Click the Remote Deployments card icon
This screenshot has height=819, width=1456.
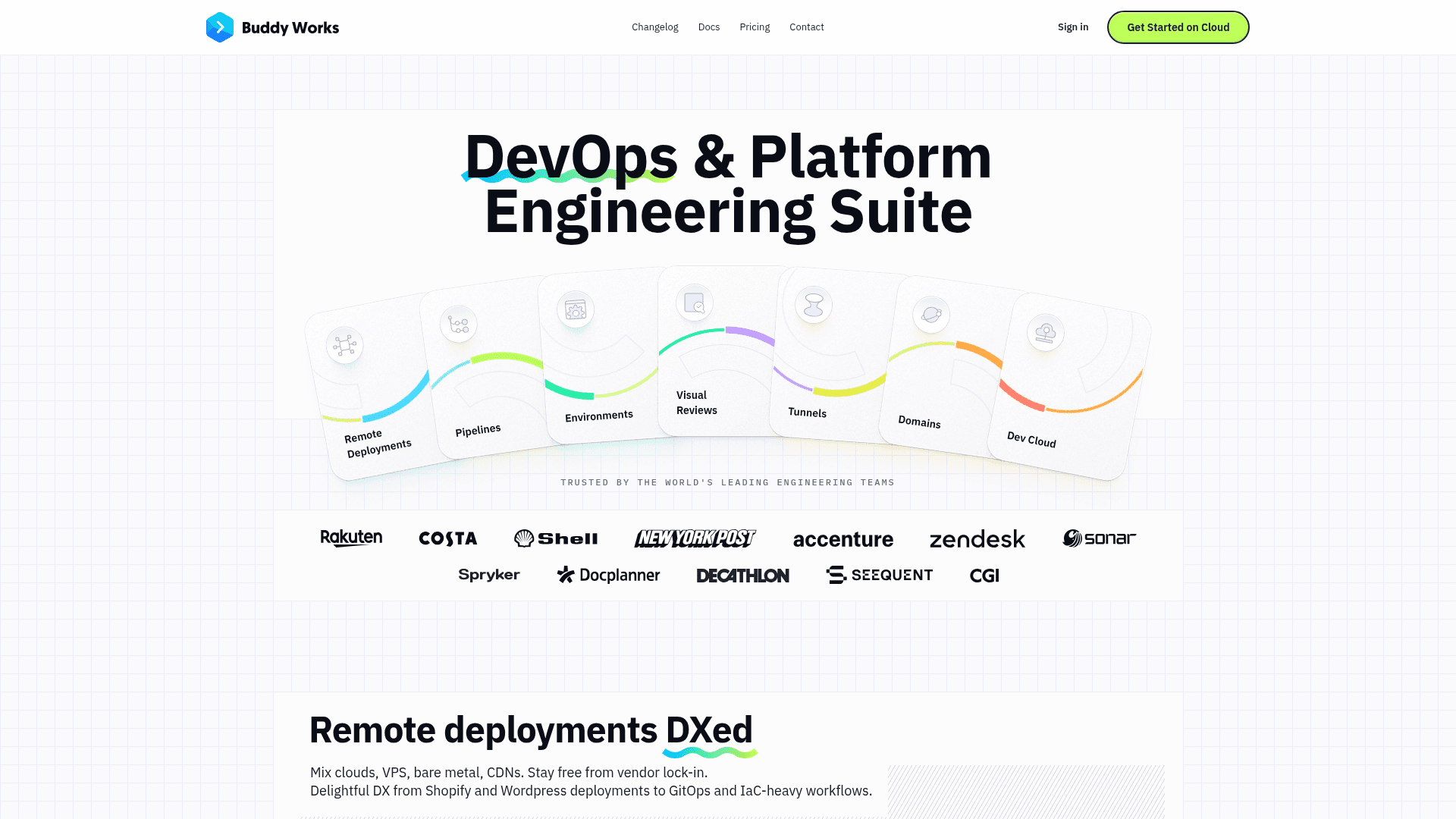tap(344, 345)
